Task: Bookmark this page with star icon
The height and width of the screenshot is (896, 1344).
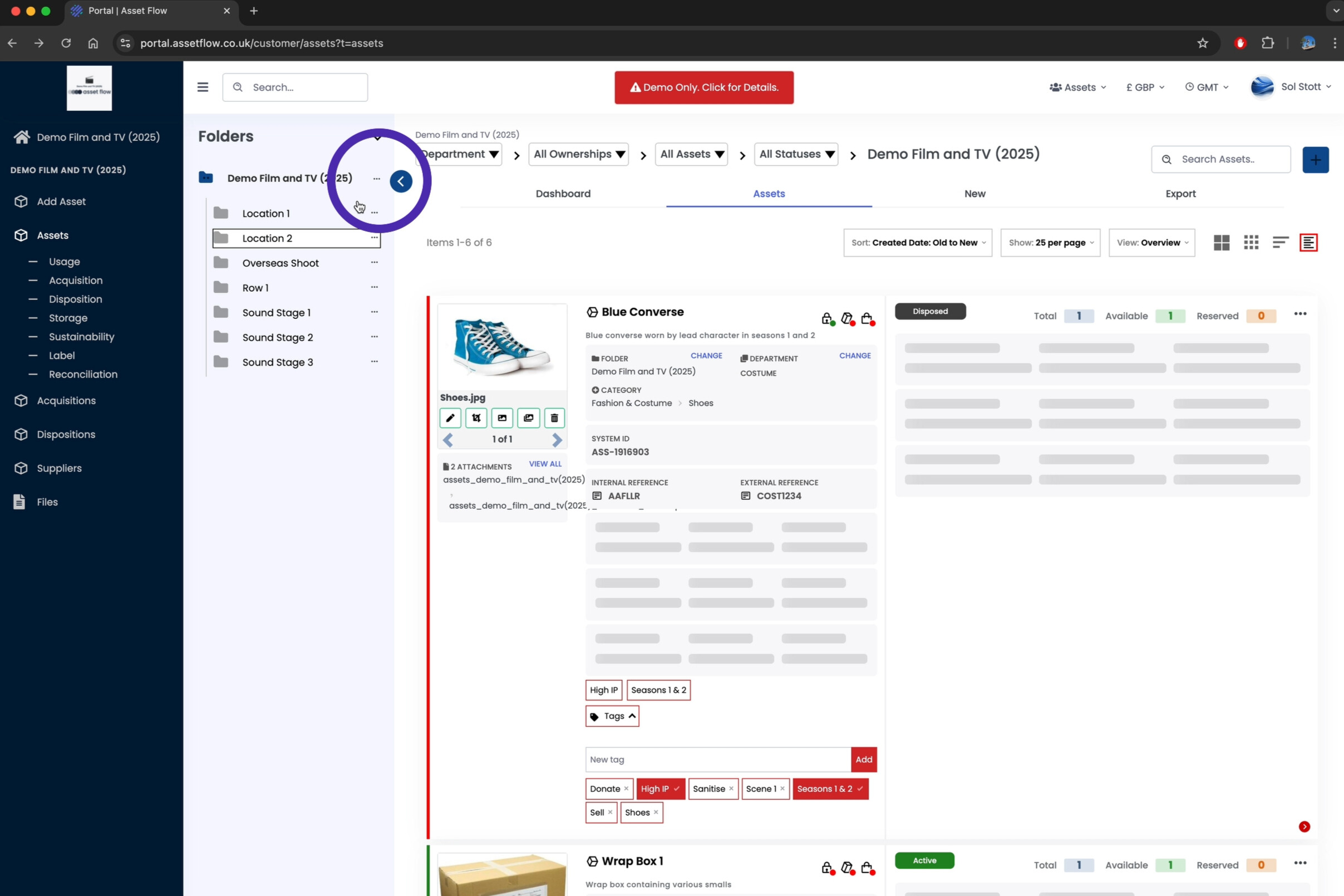Action: pos(1202,43)
